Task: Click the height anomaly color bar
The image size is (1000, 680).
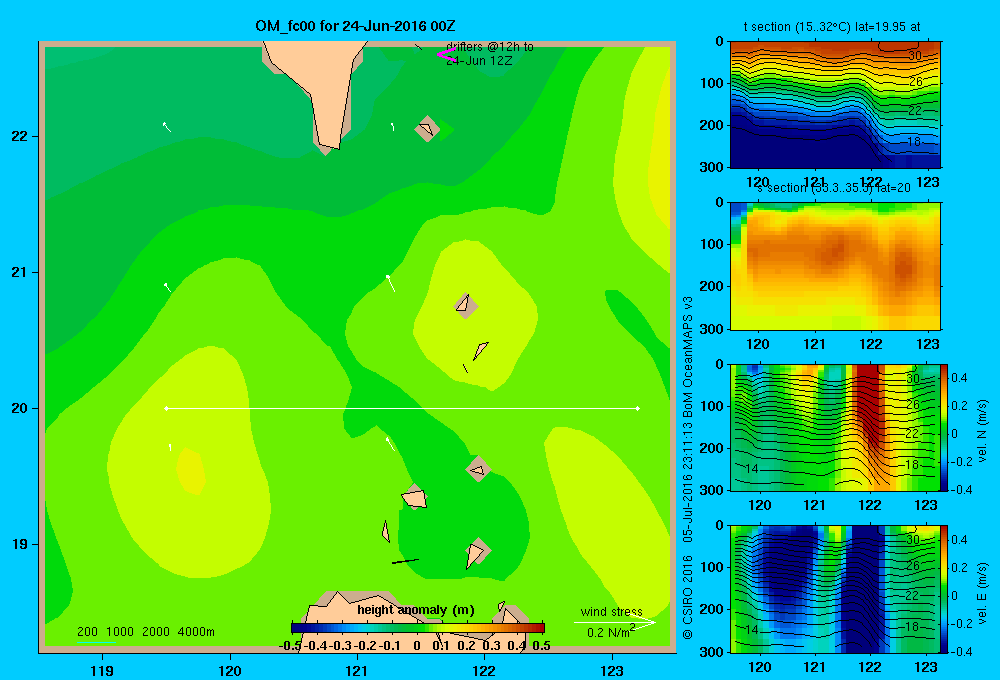Action: click(x=418, y=628)
